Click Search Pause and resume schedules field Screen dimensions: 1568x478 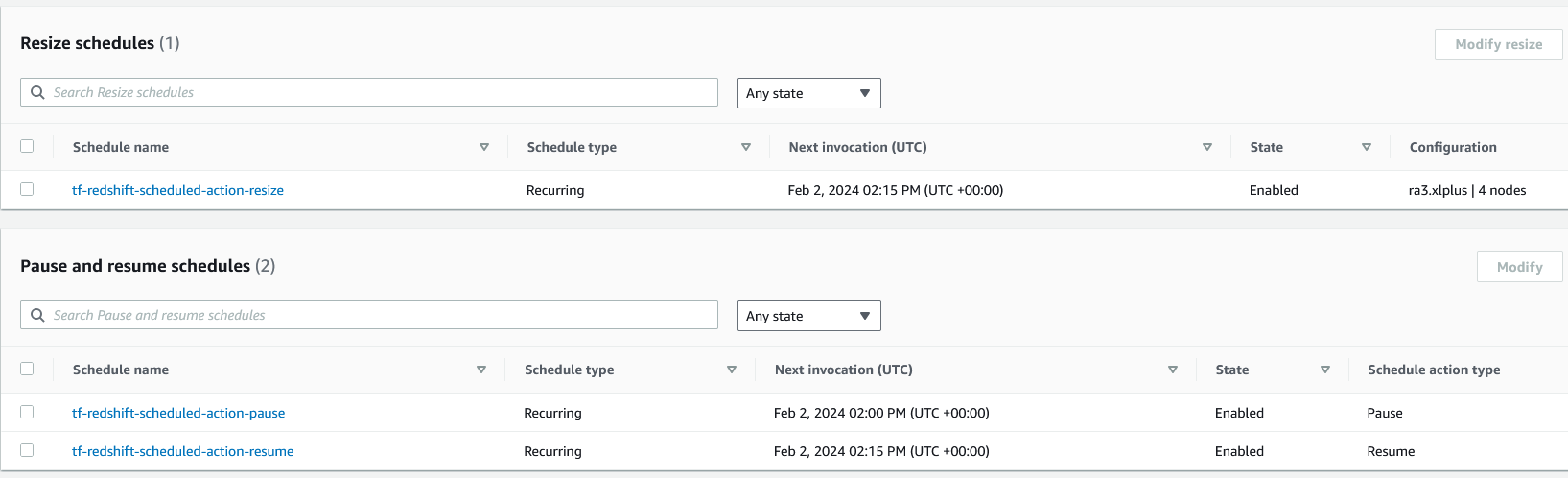(369, 315)
